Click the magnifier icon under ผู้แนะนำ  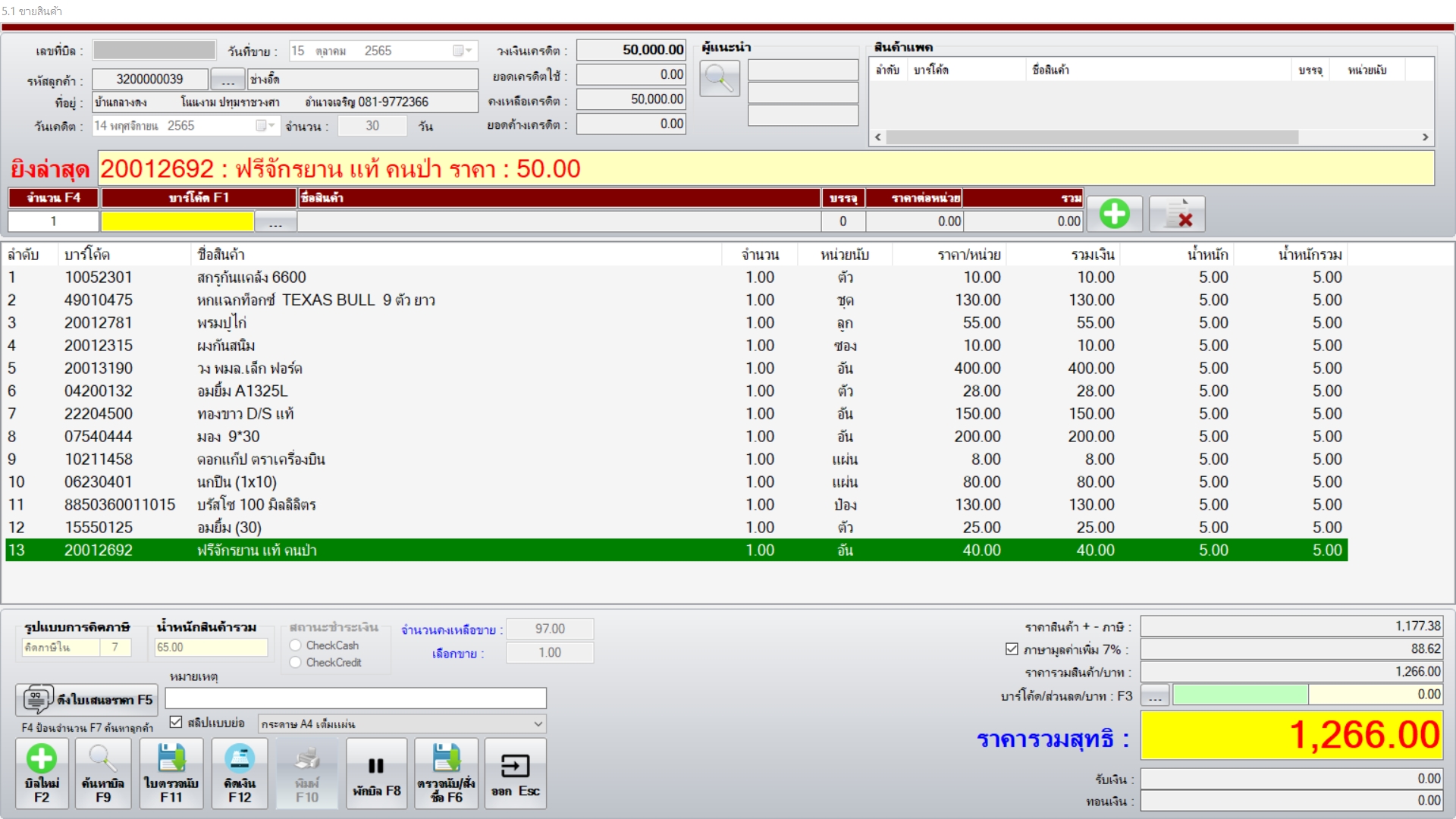pyautogui.click(x=719, y=79)
